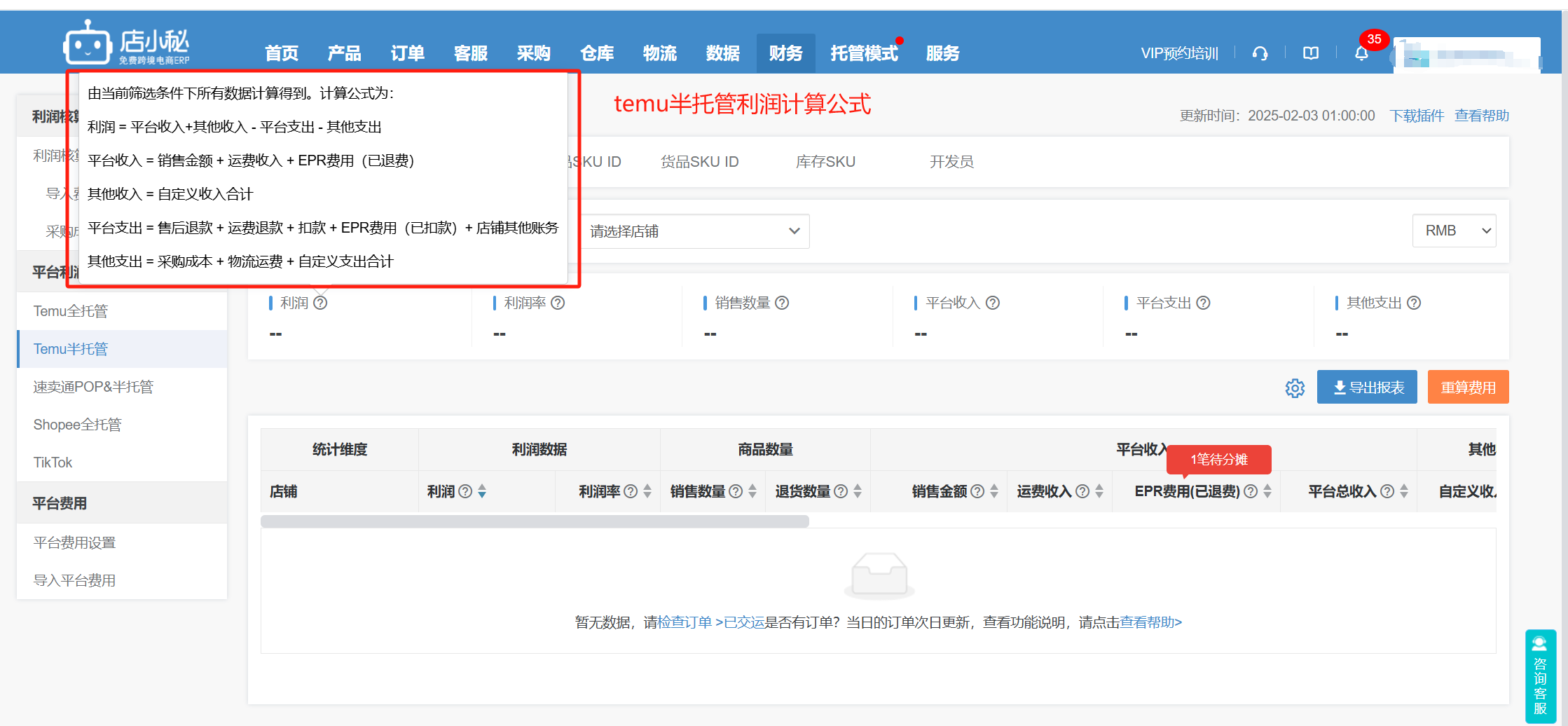Click help icon in EPR费用(已退费) column header

coord(1251,491)
